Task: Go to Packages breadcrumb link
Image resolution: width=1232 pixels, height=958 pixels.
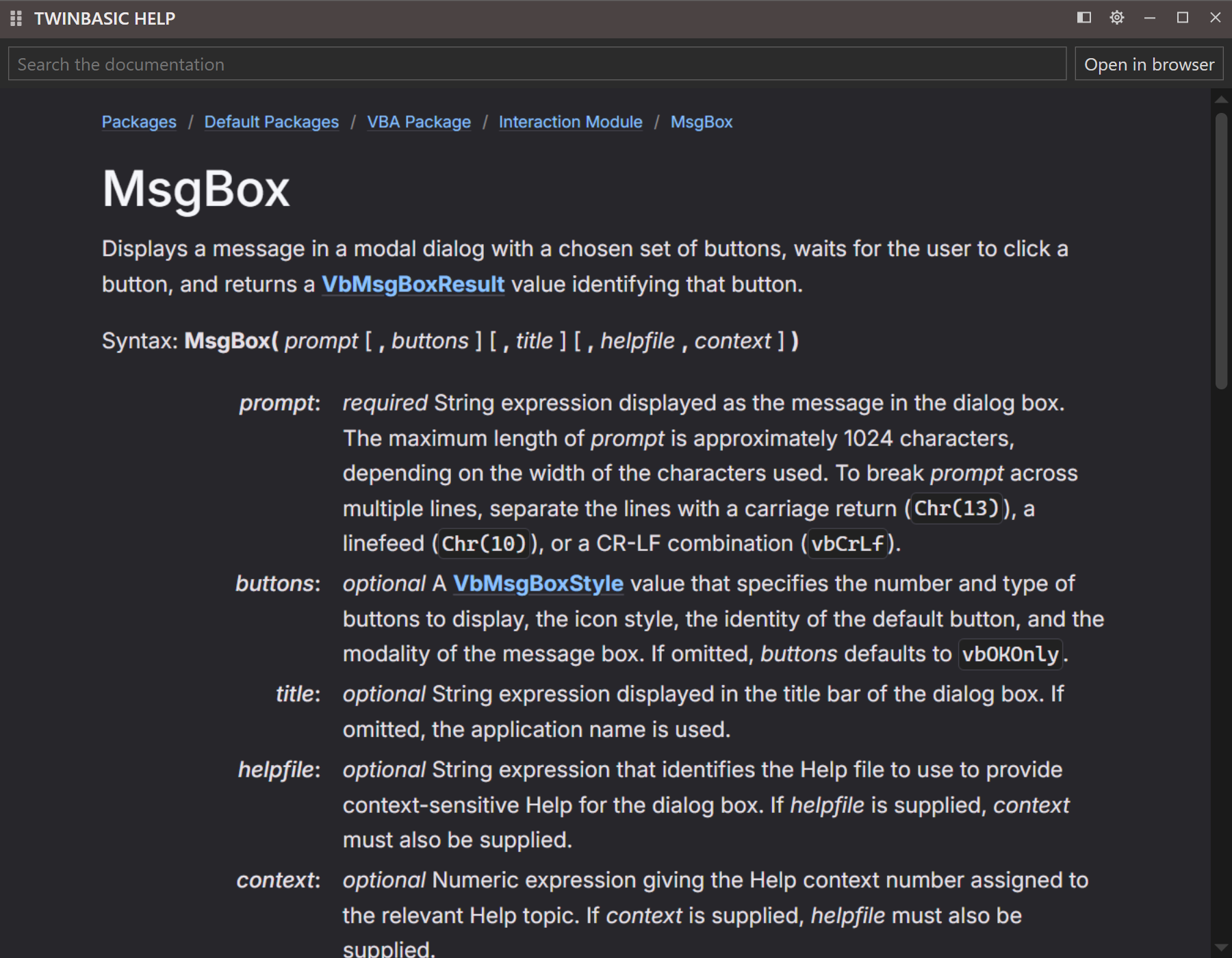Action: coord(139,122)
